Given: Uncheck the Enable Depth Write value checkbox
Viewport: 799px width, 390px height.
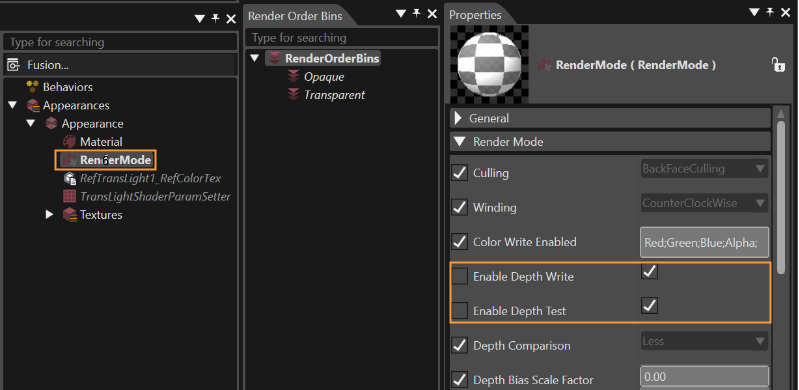Looking at the screenshot, I should point(649,271).
